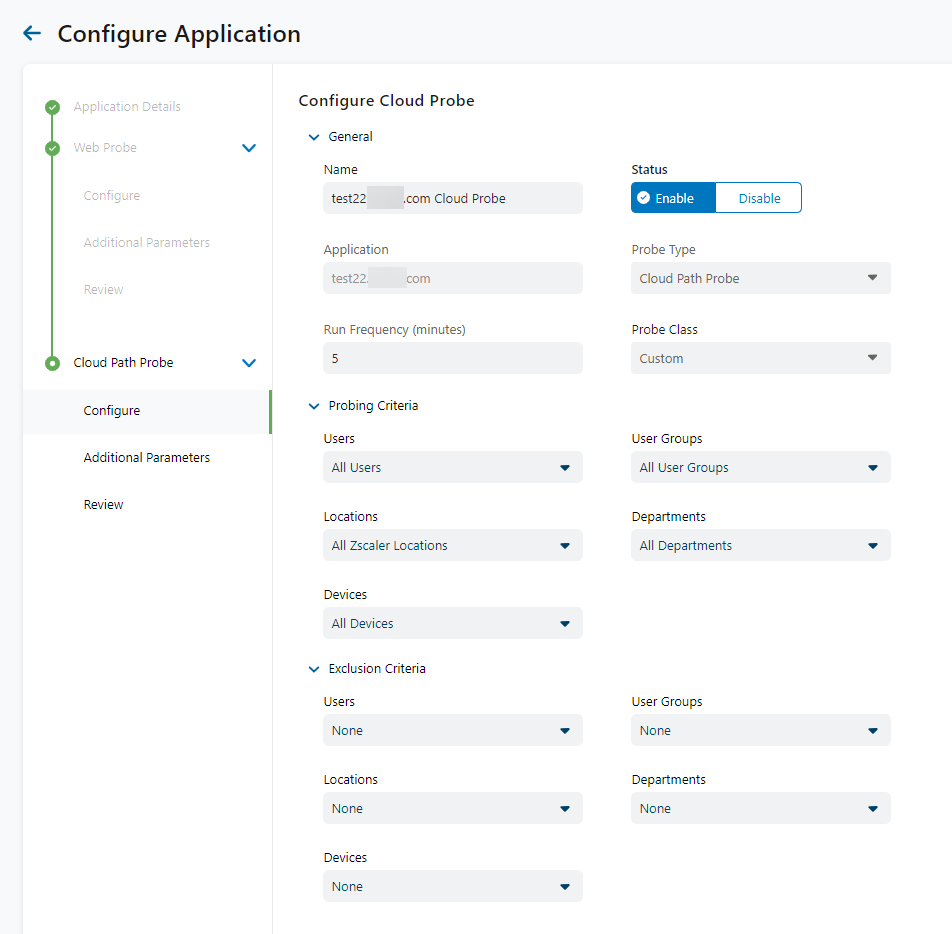This screenshot has width=952, height=934.
Task: Click the Application Details green check step icon
Action: 53,107
